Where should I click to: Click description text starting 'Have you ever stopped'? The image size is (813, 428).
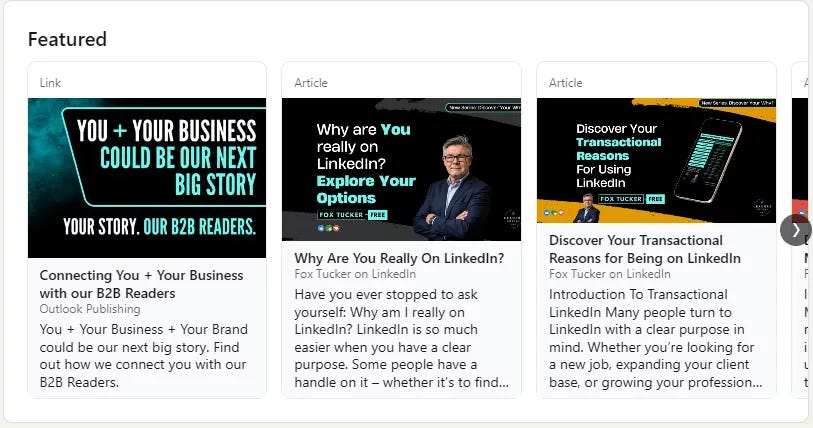point(401,338)
